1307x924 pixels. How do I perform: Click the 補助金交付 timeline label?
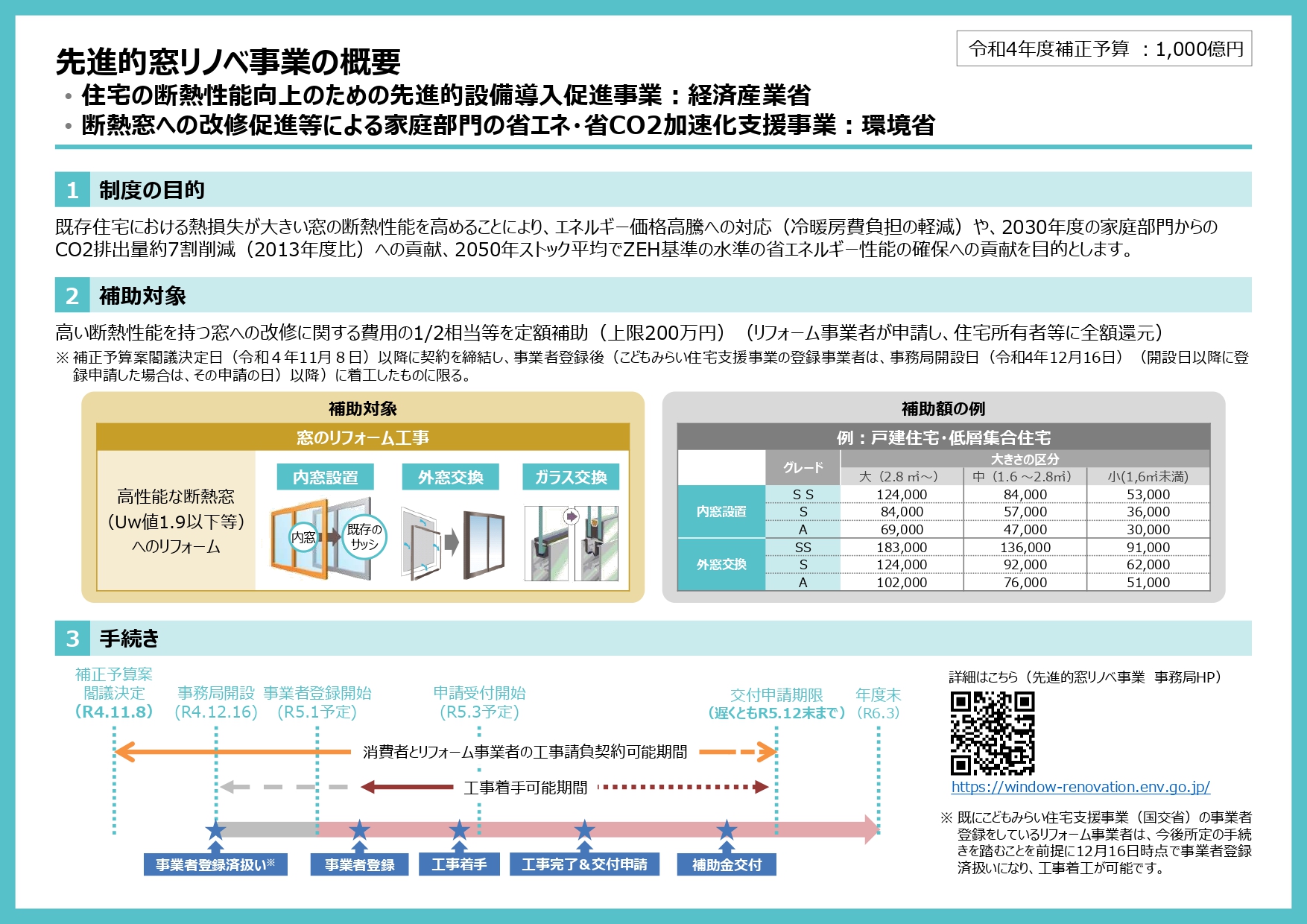727,864
